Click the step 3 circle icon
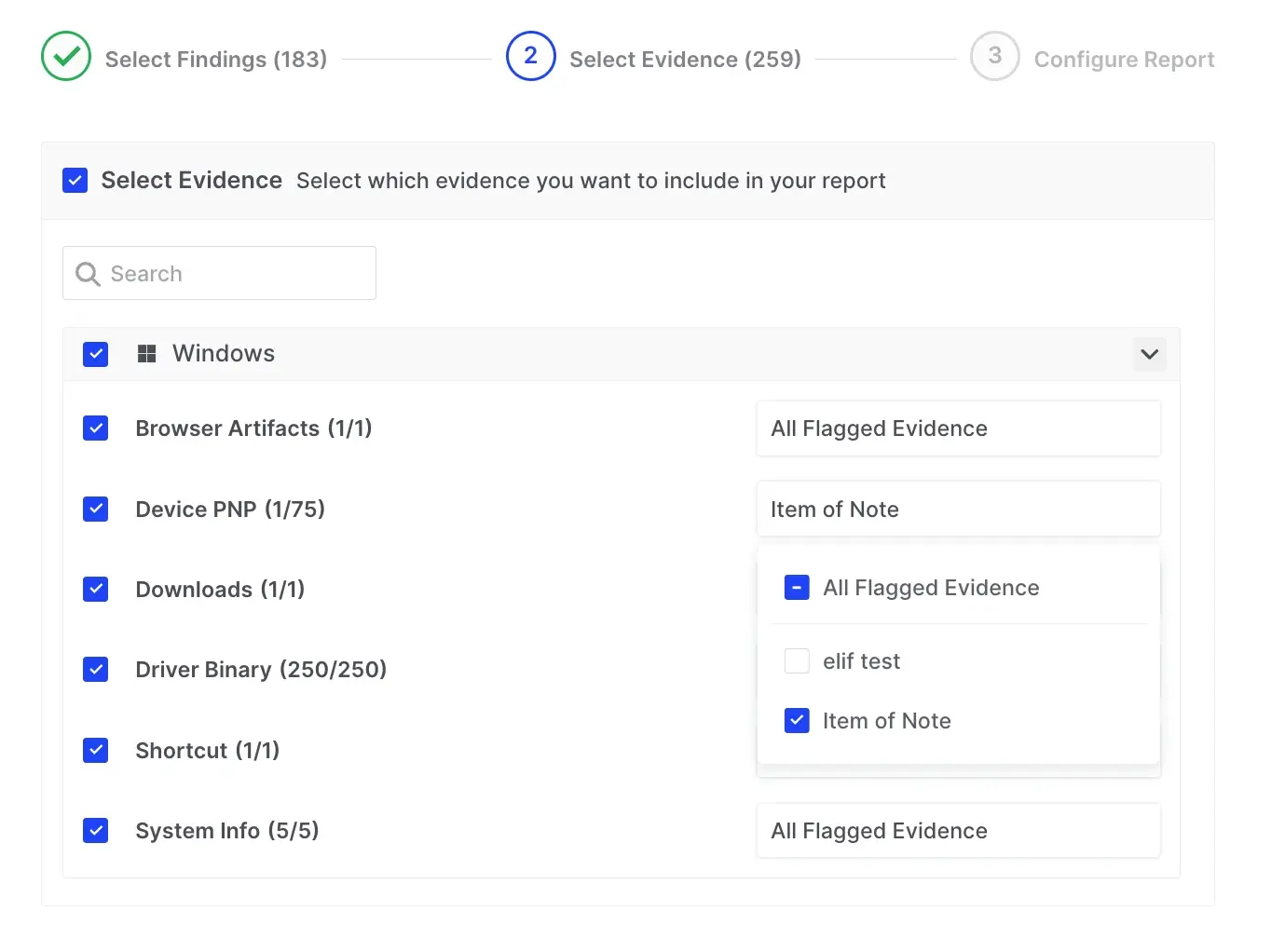The width and height of the screenshot is (1271, 952). 994,56
